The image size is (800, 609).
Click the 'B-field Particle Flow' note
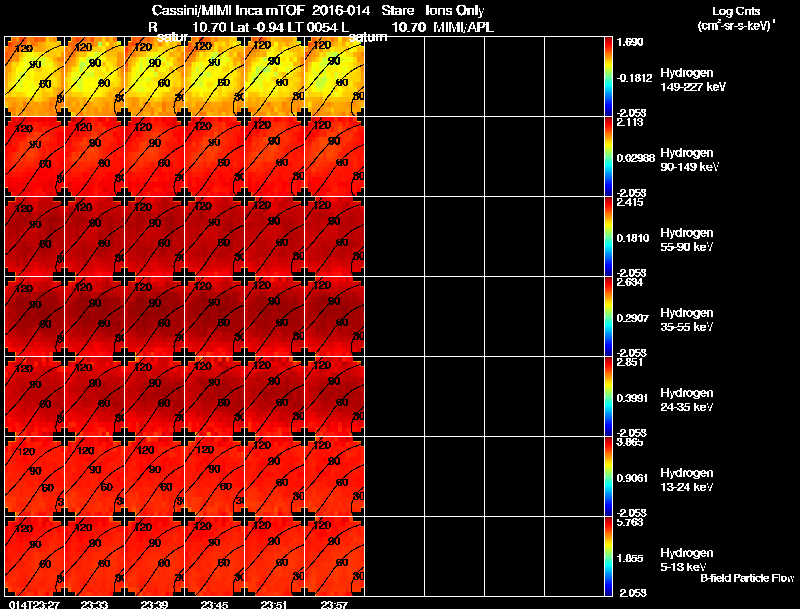747,578
